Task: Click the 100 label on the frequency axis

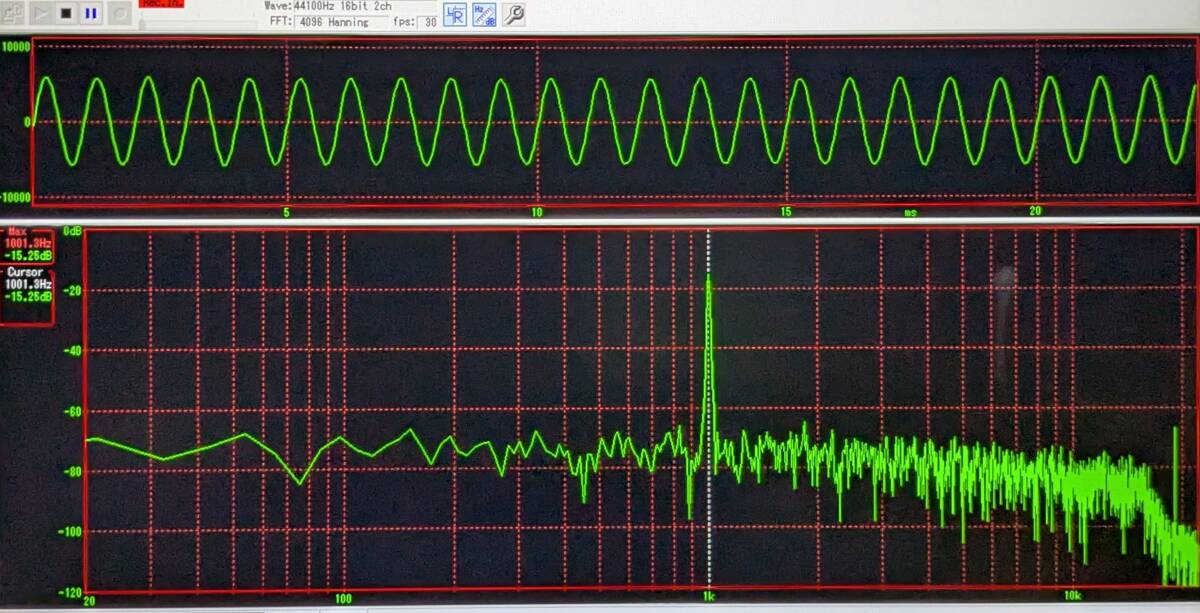Action: tap(342, 598)
